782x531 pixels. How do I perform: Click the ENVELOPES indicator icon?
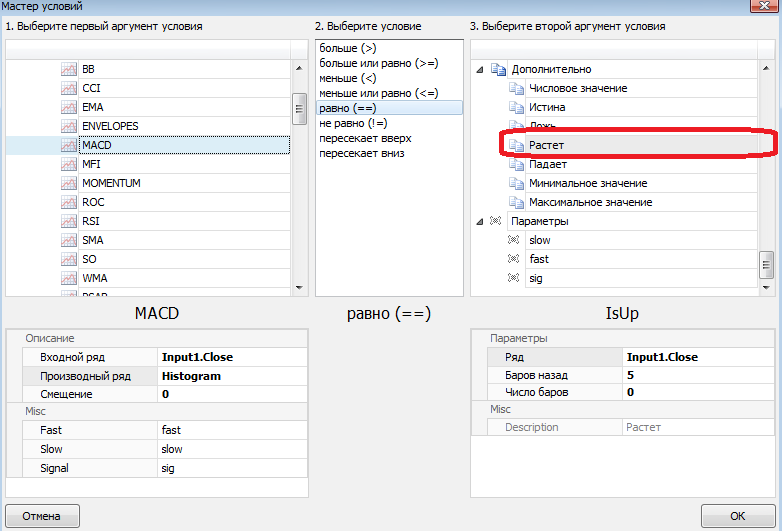coord(68,127)
